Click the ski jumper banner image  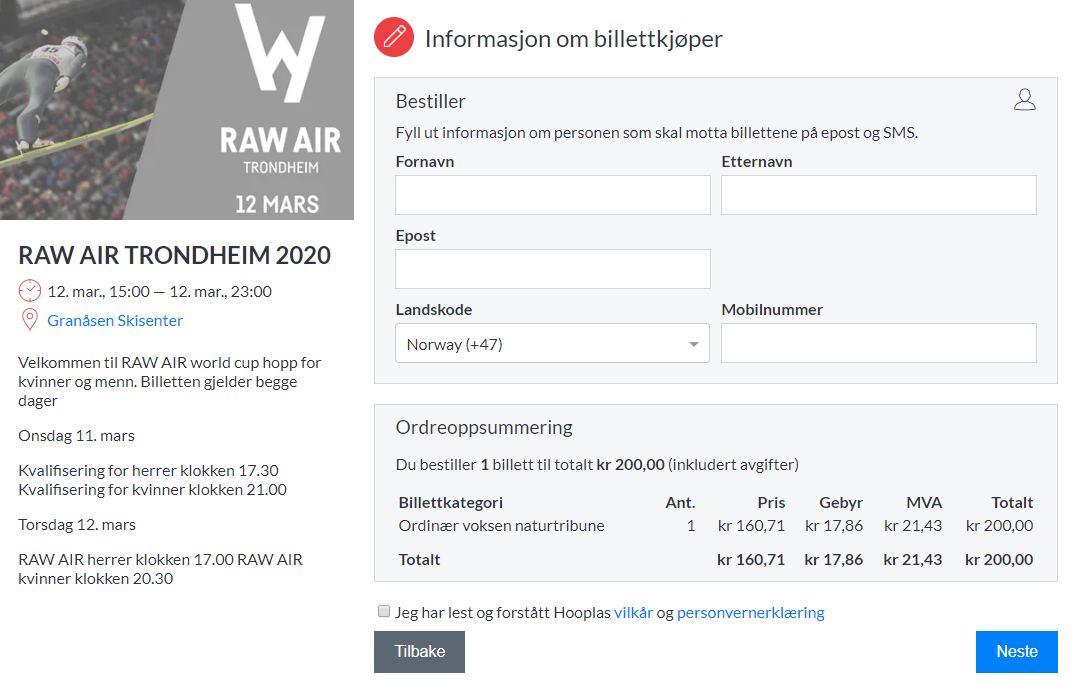tap(90, 110)
